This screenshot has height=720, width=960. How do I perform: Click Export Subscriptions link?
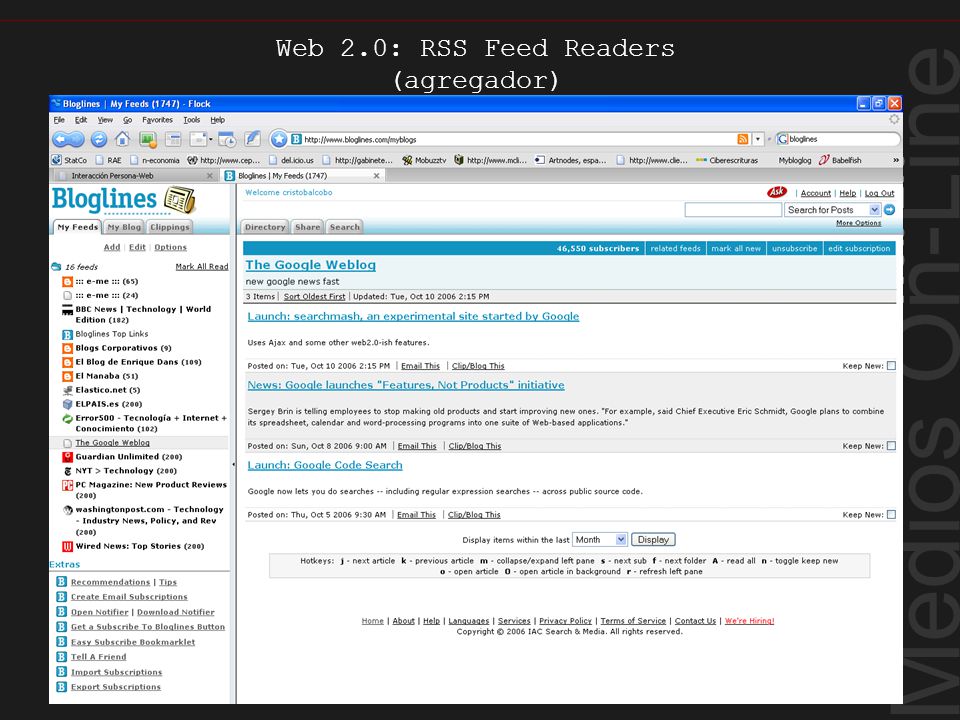[116, 687]
